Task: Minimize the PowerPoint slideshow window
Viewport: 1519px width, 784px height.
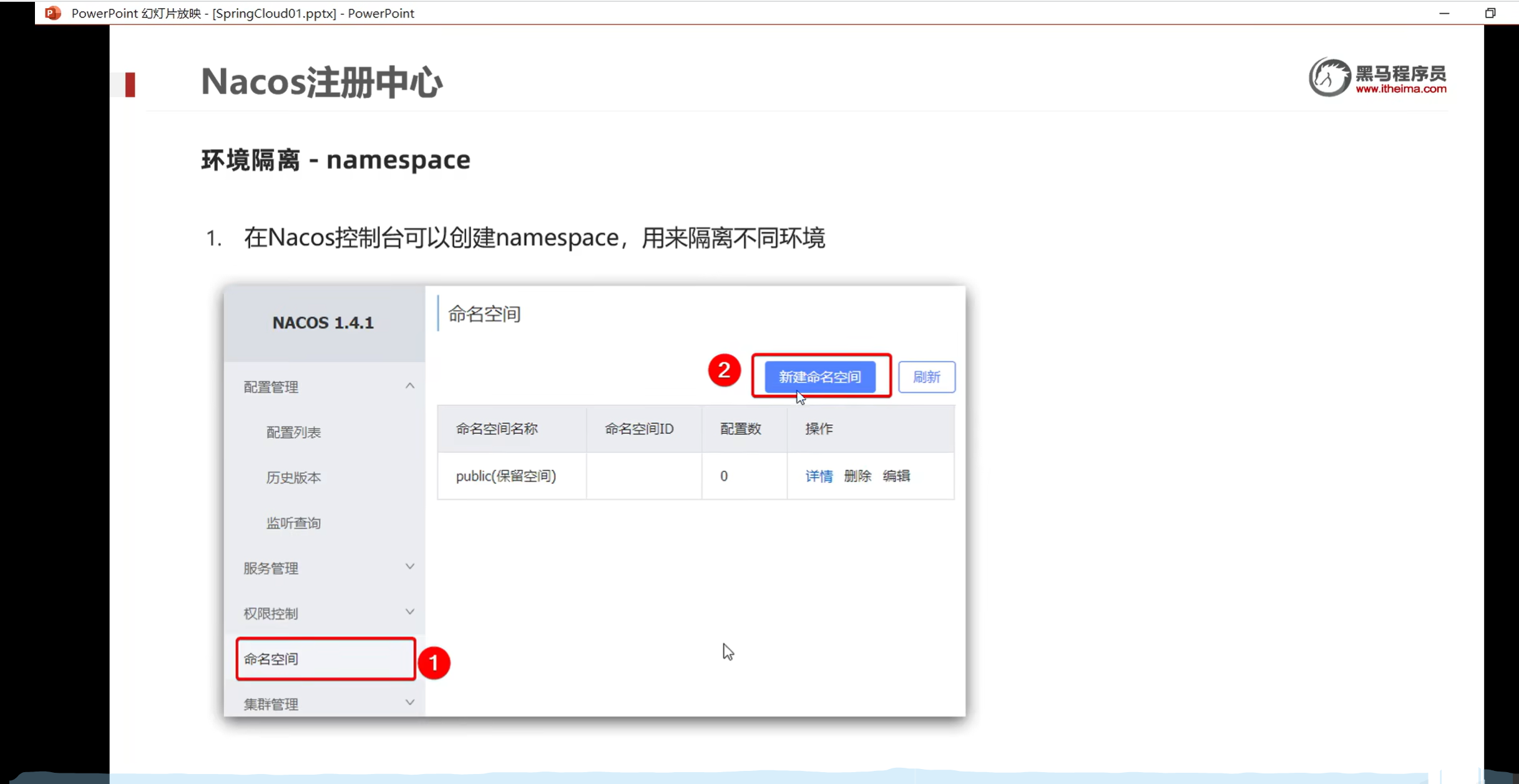Action: [1444, 12]
